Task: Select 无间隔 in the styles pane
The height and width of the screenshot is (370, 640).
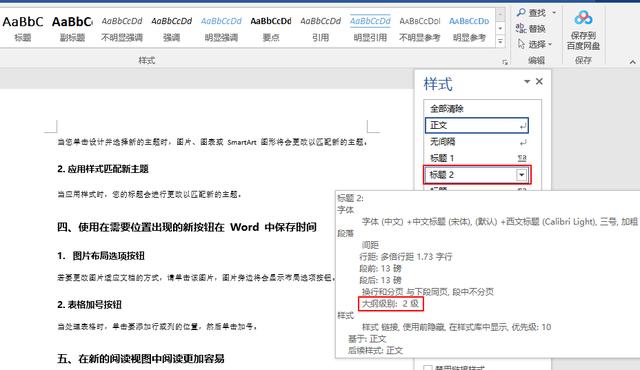Action: [x=477, y=142]
